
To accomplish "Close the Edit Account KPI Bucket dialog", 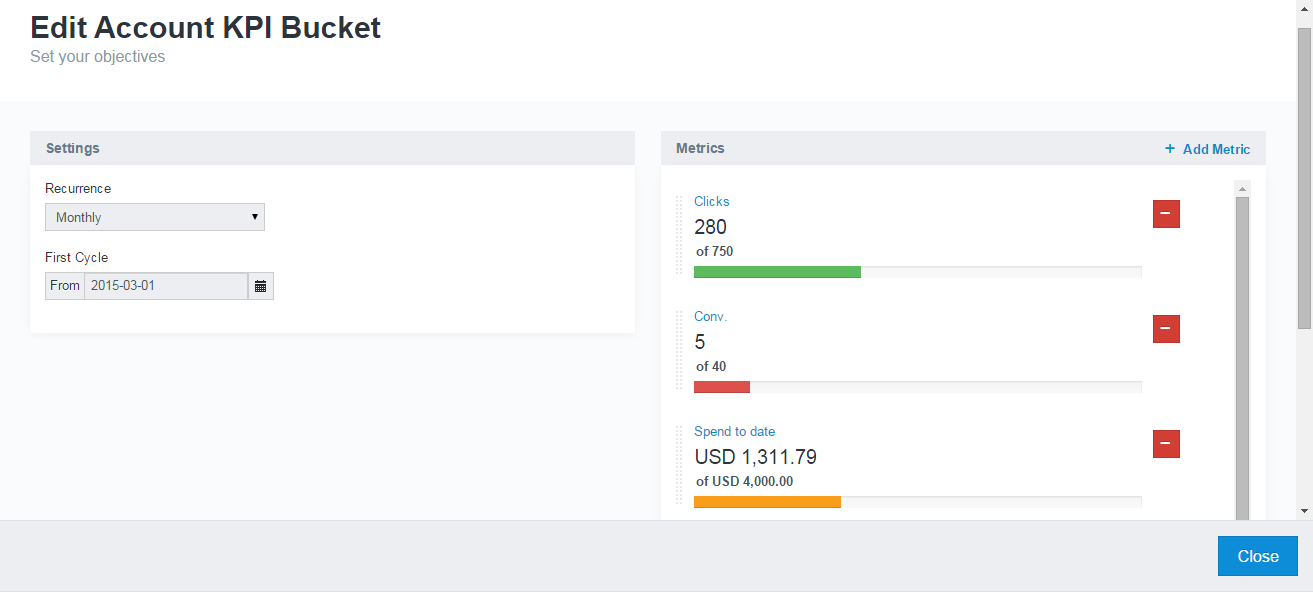I will click(x=1258, y=556).
